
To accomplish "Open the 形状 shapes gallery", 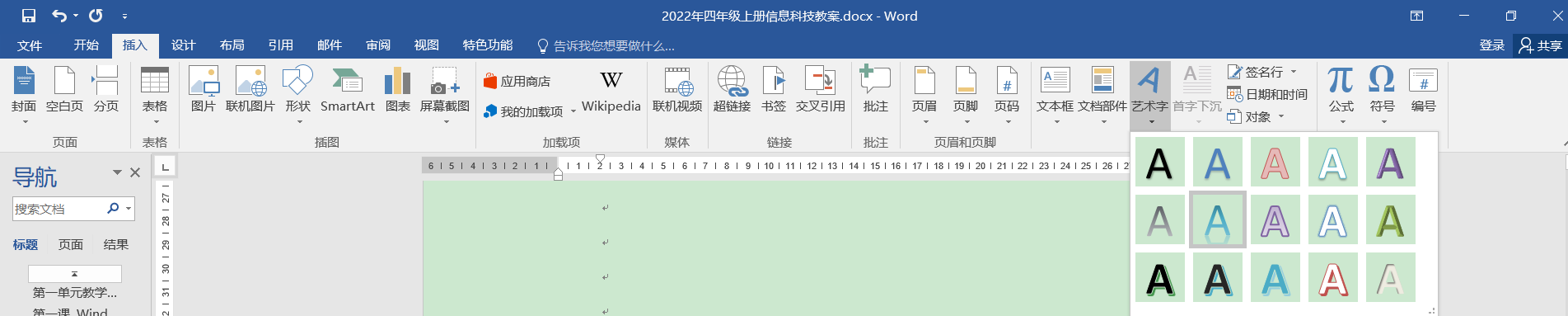I will coord(297,95).
